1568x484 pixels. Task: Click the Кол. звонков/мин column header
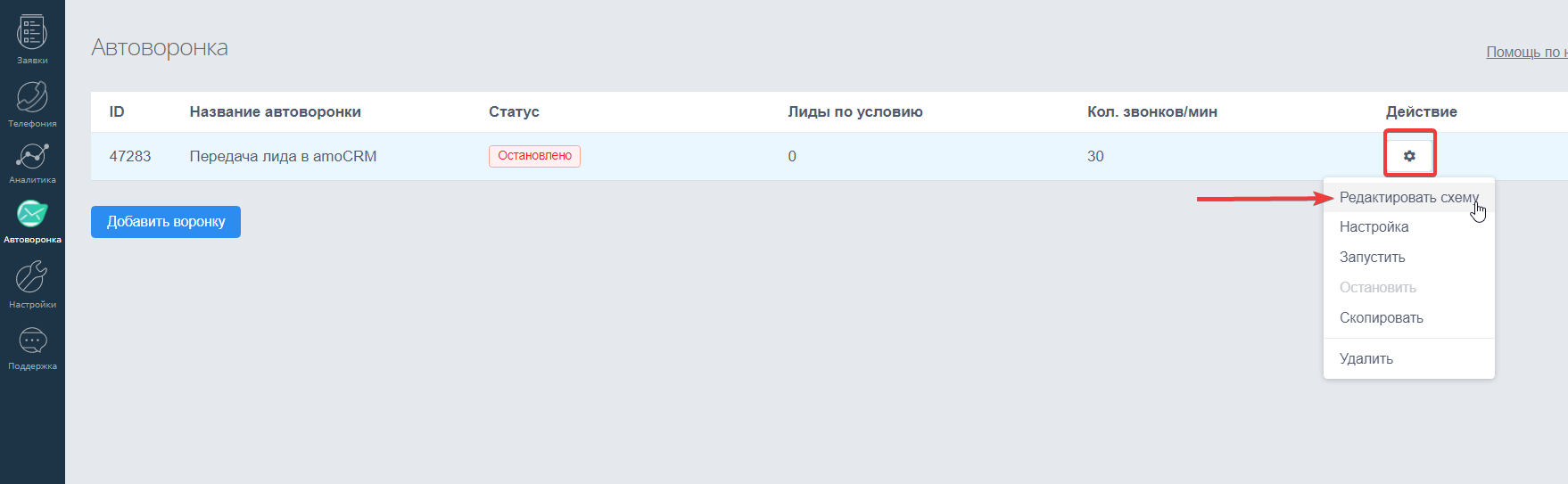[1152, 112]
